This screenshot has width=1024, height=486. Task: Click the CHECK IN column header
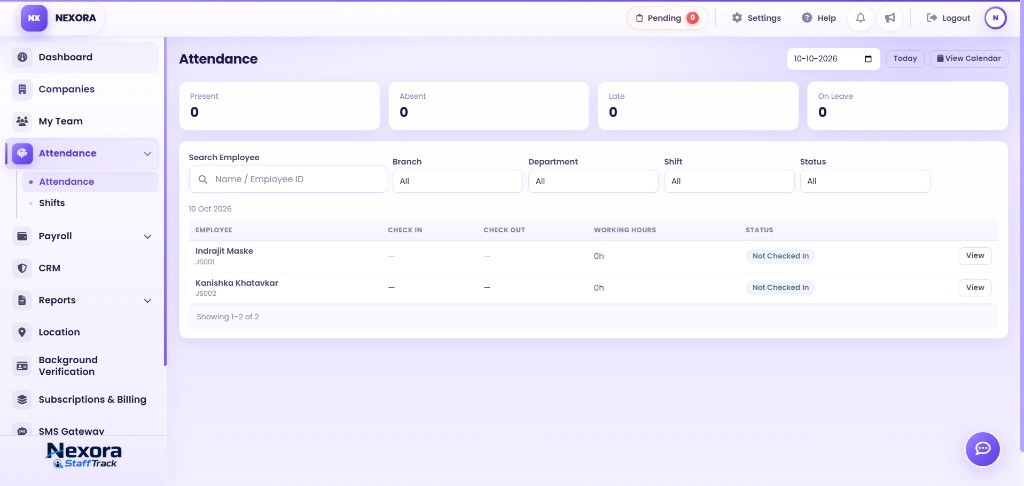click(x=405, y=230)
